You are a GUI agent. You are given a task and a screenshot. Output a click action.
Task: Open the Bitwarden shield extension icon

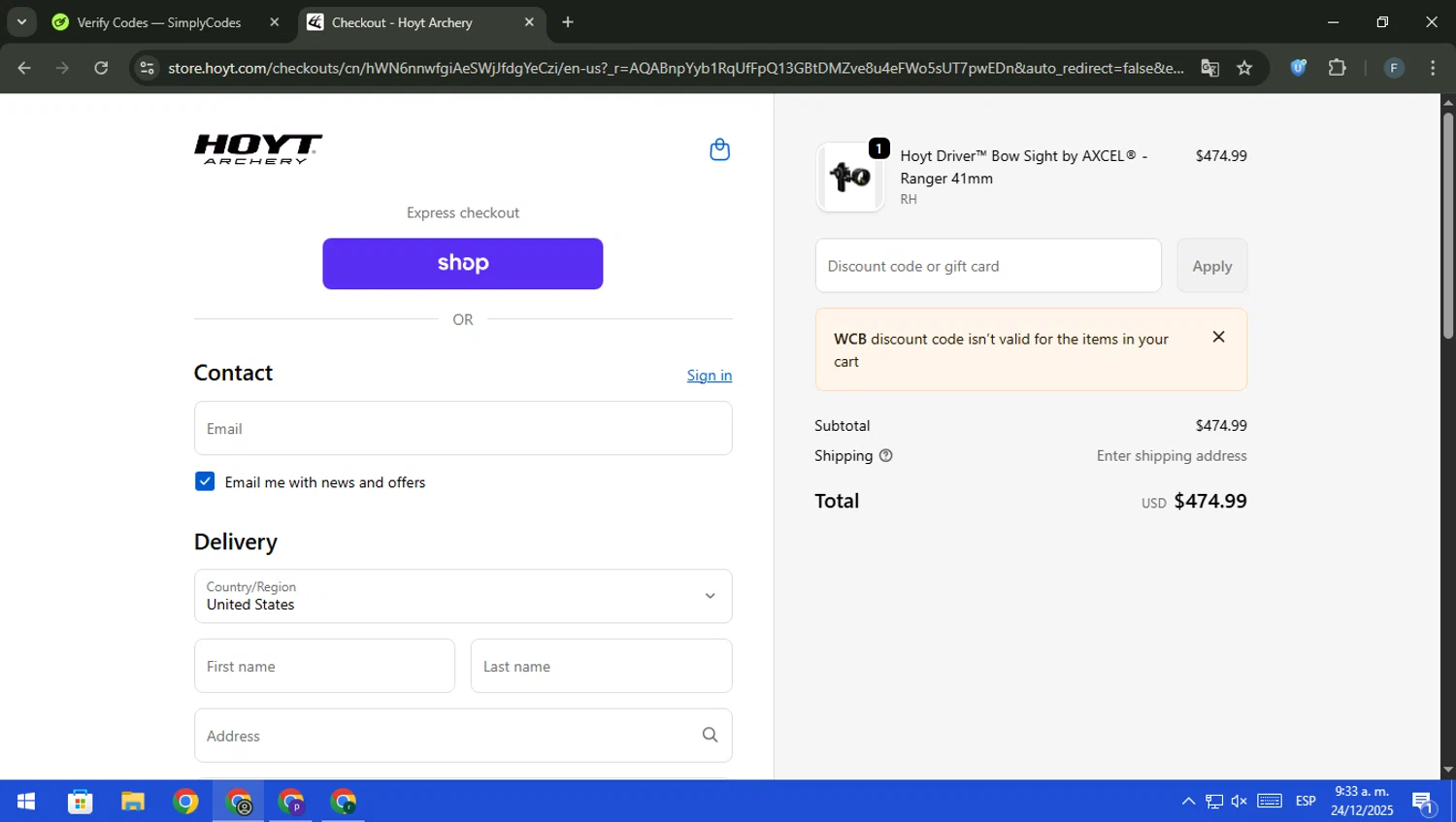tap(1298, 68)
